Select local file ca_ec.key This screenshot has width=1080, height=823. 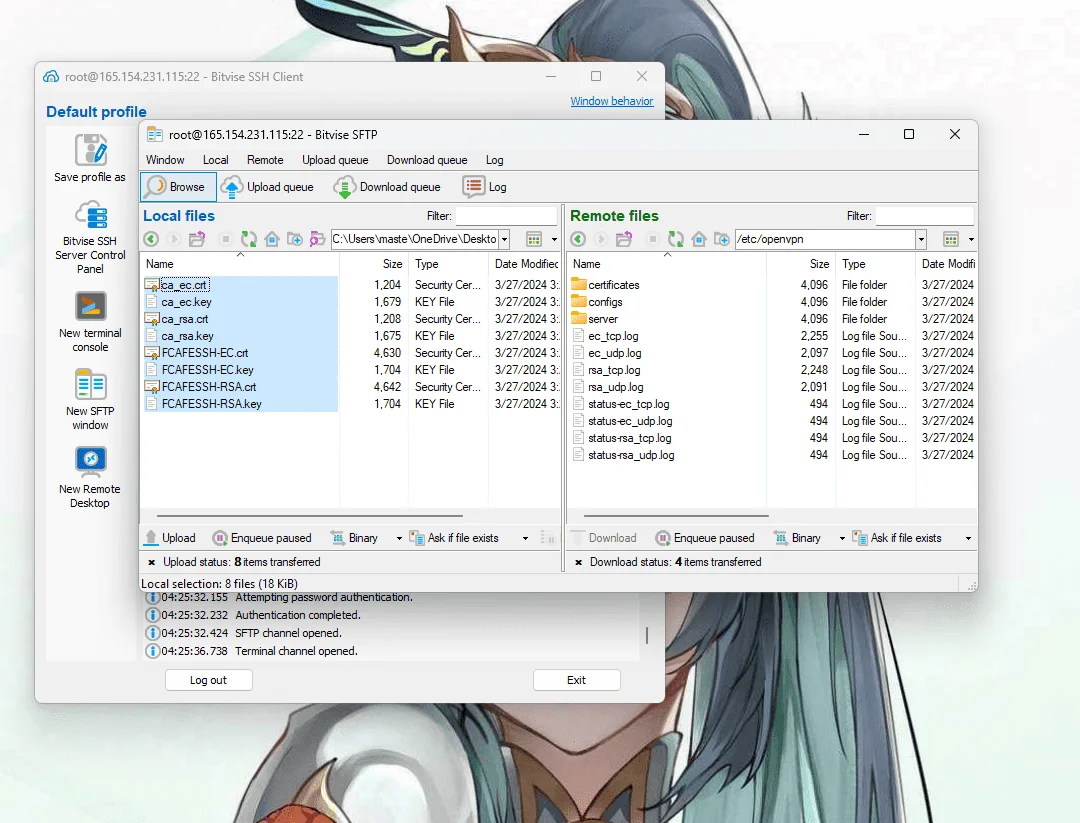tap(187, 302)
